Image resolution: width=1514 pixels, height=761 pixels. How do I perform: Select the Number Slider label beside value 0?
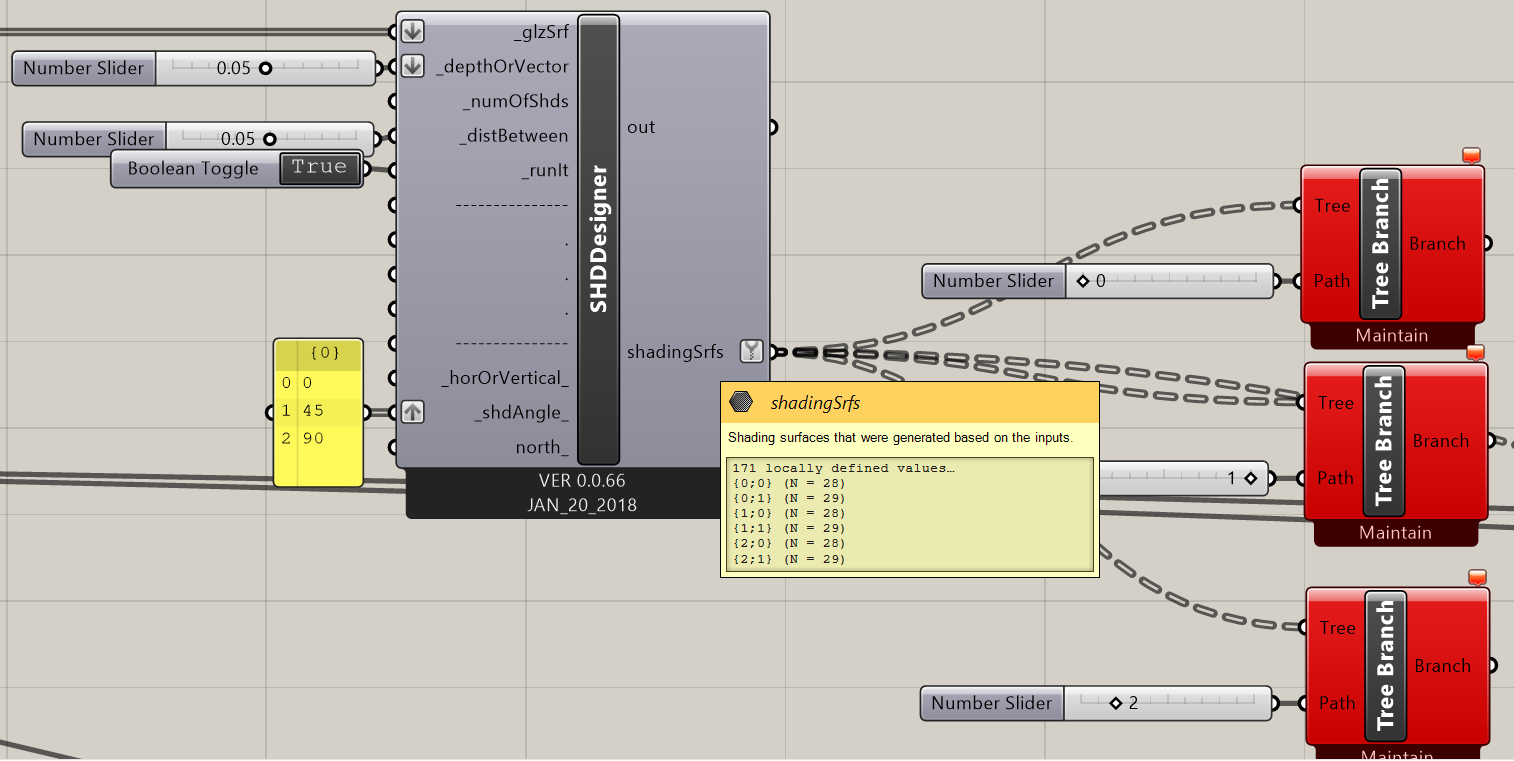point(993,281)
